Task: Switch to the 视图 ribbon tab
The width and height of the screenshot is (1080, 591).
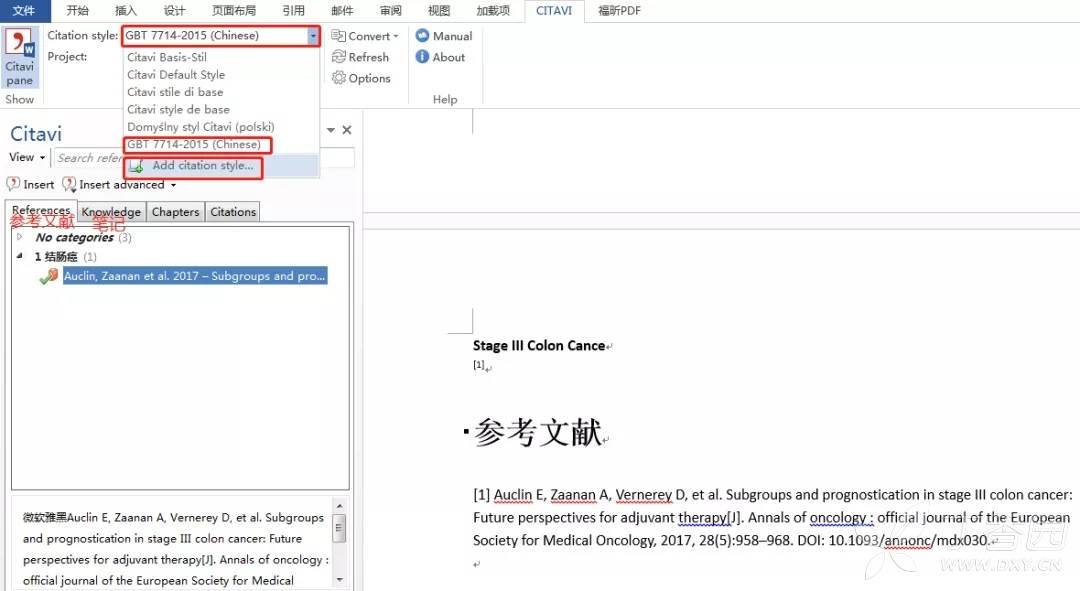Action: click(x=439, y=10)
